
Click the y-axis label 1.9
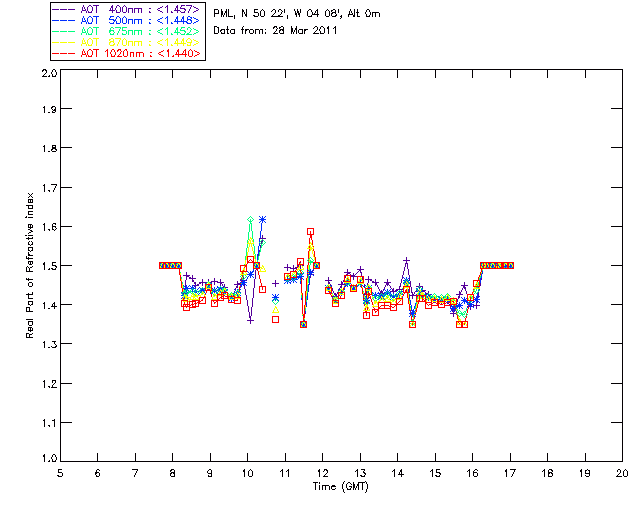[49, 109]
